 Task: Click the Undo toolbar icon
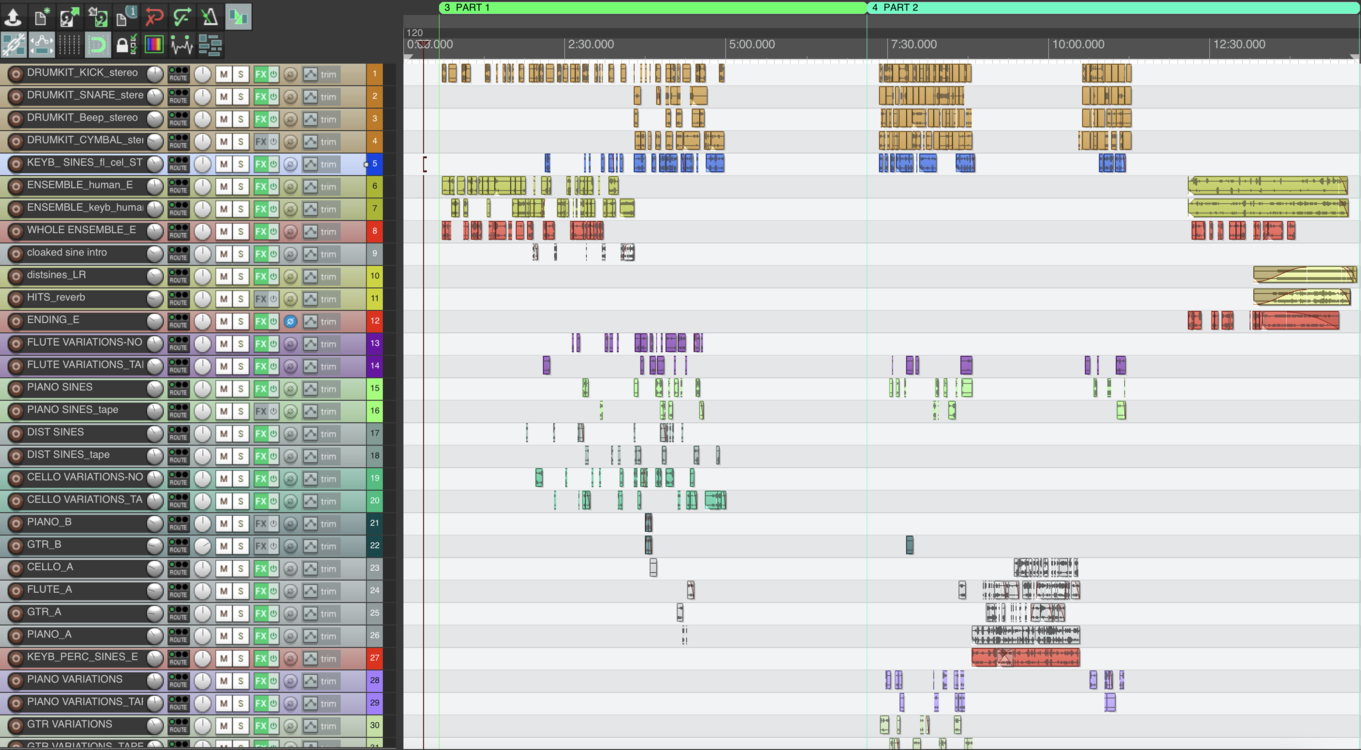pyautogui.click(x=154, y=17)
